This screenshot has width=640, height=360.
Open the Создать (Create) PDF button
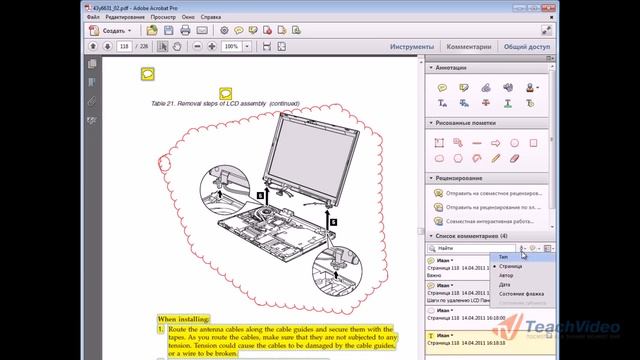tap(111, 31)
